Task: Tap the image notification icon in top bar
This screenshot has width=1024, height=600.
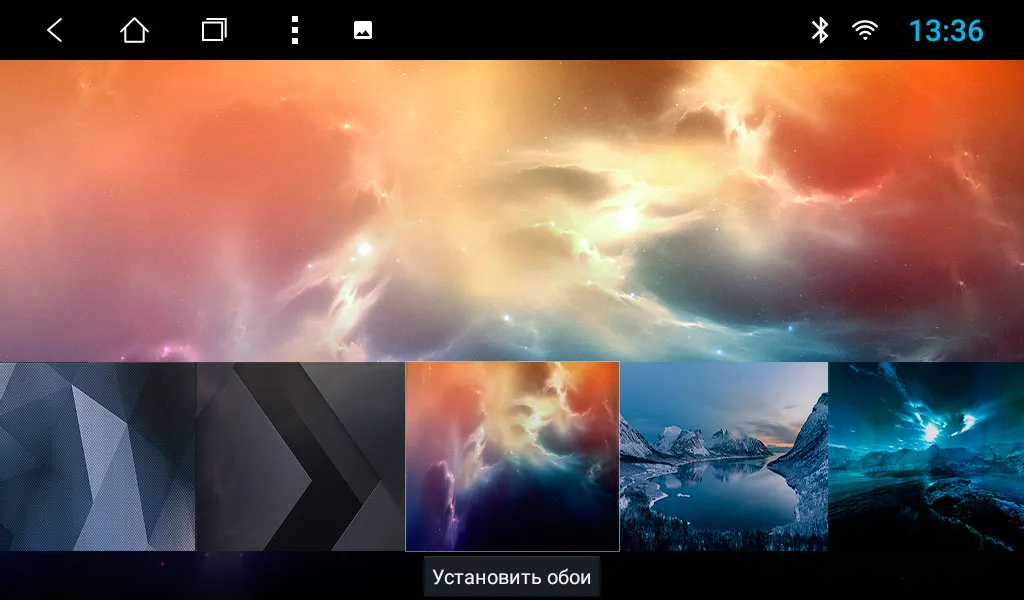Action: pos(363,31)
